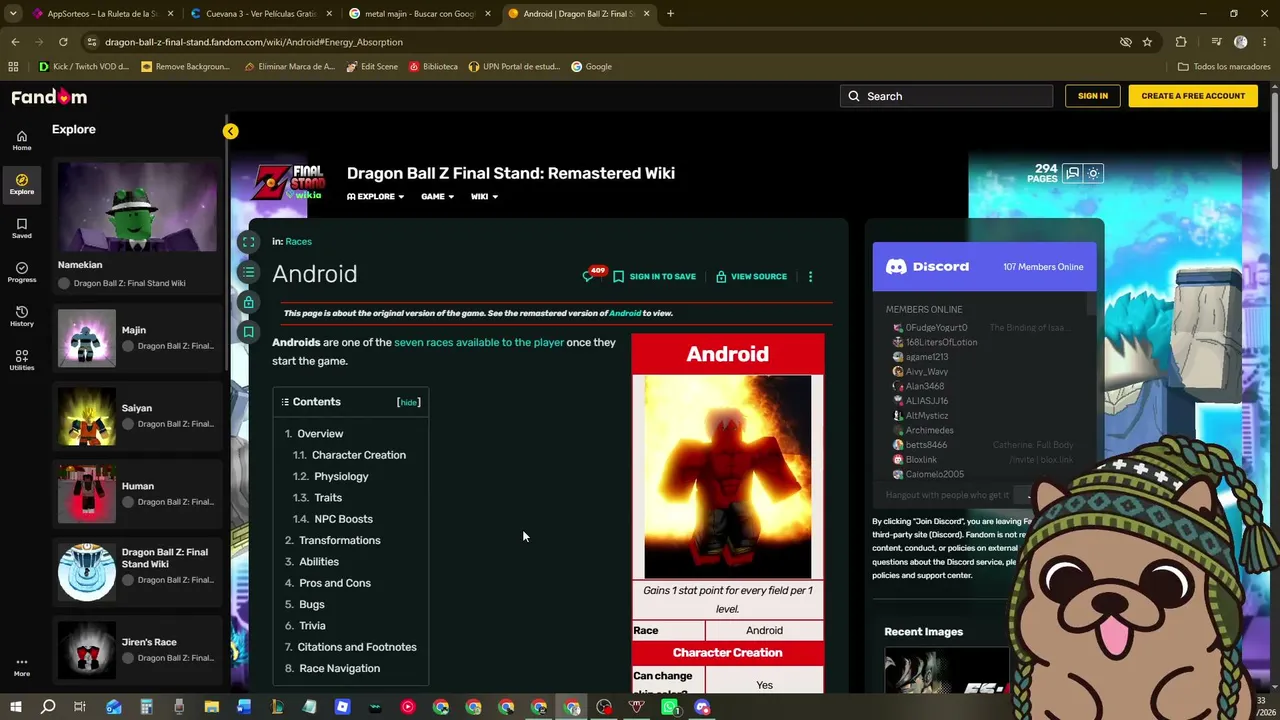Open Progress in the Fandom sidebar

21,272
